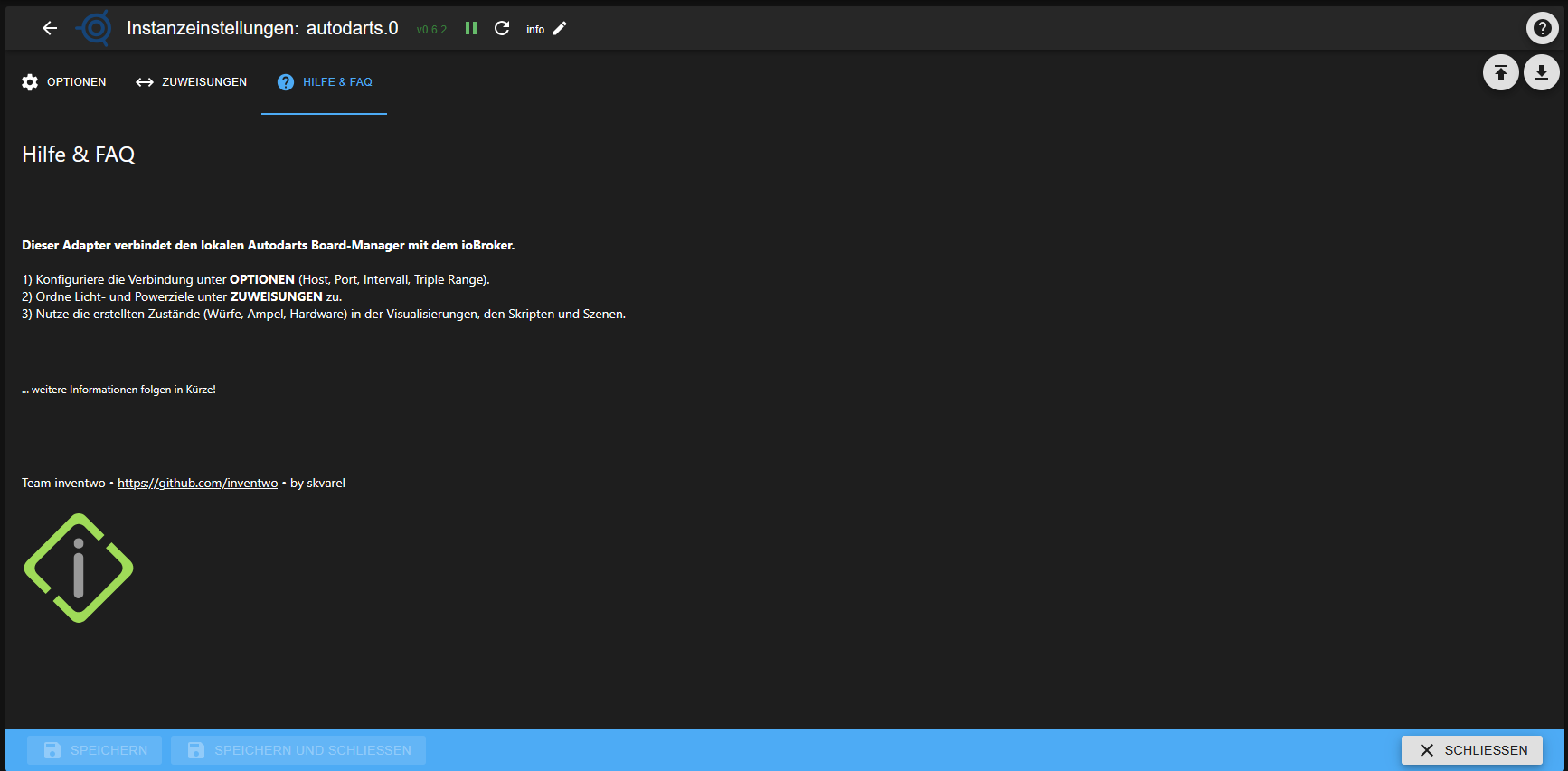Click the 'info' log level label
This screenshot has width=1568, height=771.
coord(535,30)
